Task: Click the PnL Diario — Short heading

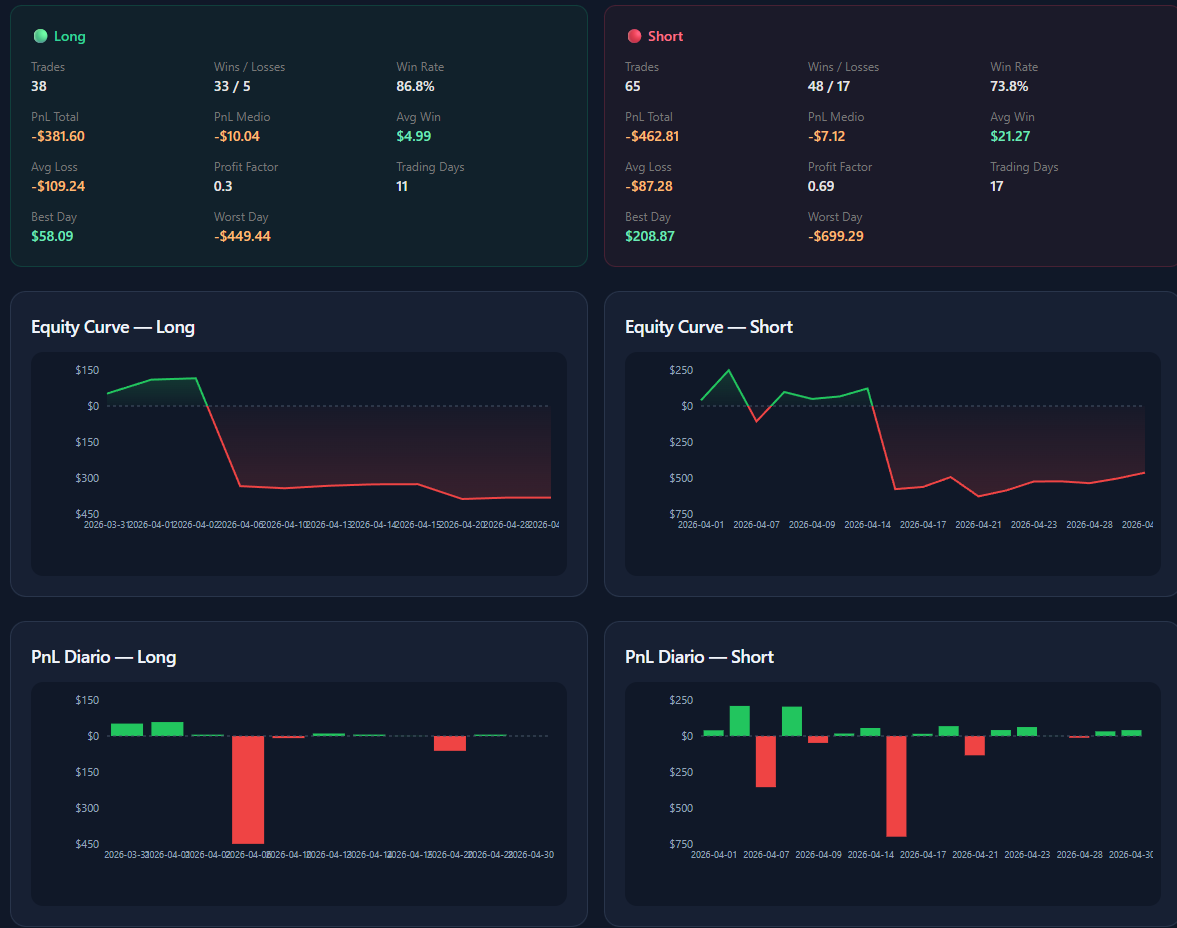Action: point(699,657)
